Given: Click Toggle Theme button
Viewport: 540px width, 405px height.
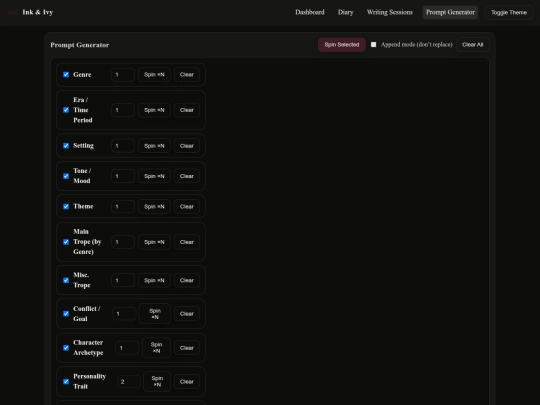Looking at the screenshot, I should [x=509, y=12].
